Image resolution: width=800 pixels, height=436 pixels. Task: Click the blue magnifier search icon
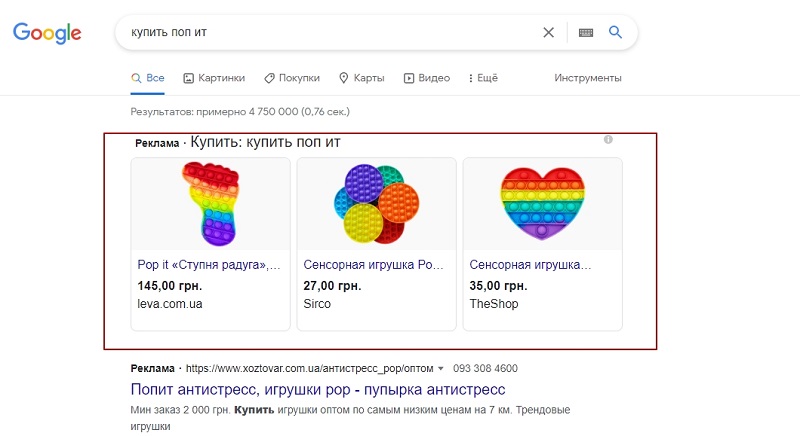tap(615, 32)
